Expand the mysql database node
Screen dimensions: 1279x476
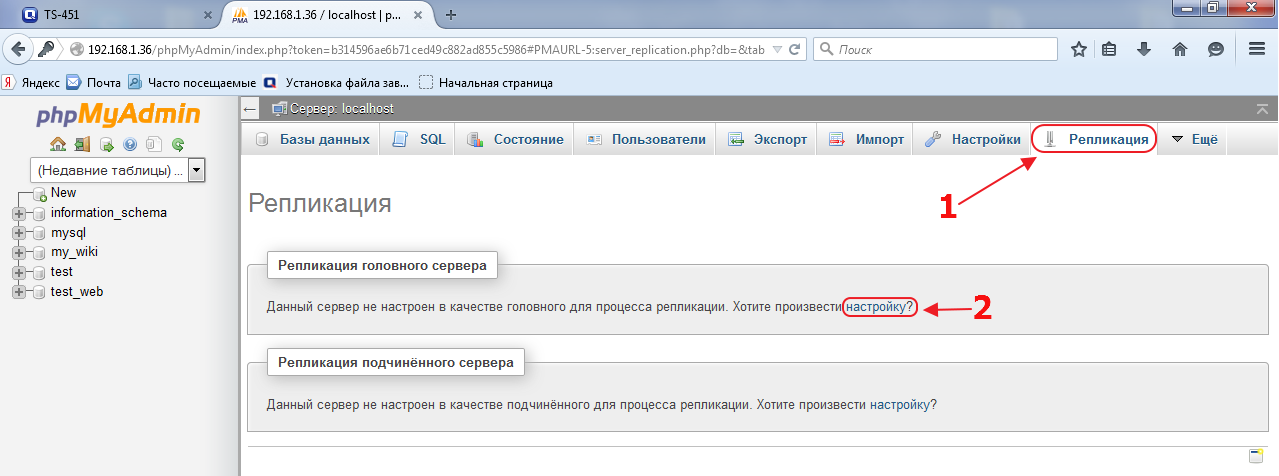tap(18, 233)
